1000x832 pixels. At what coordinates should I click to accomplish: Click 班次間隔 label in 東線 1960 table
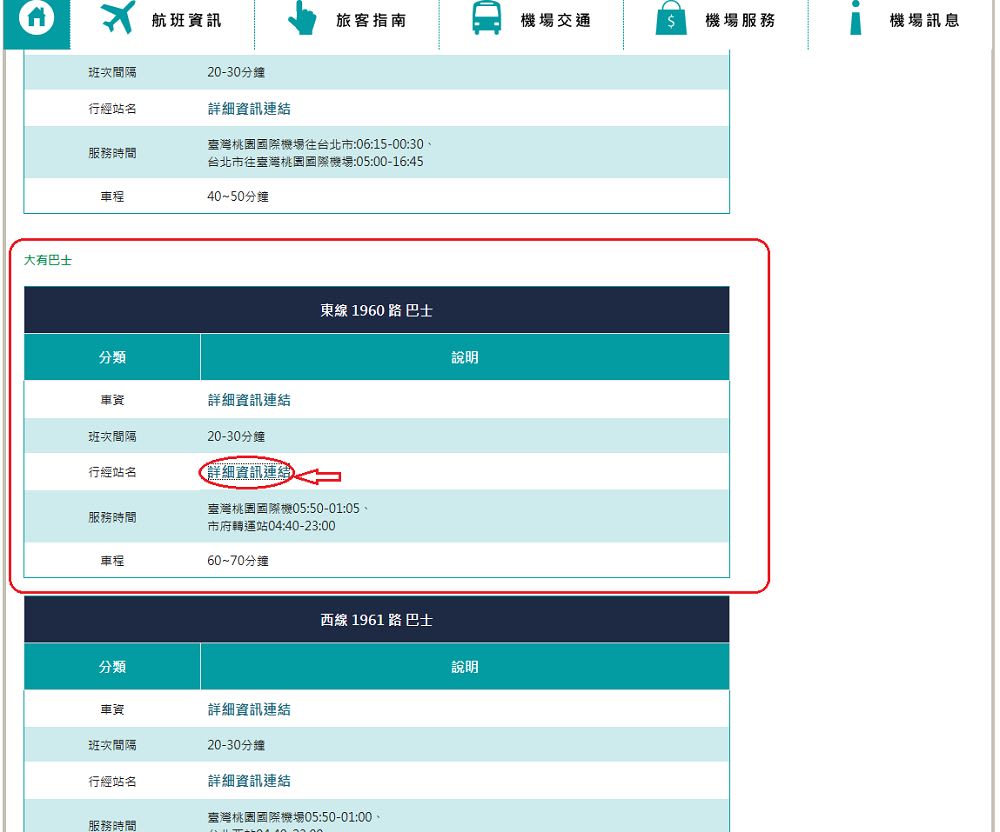[x=112, y=437]
